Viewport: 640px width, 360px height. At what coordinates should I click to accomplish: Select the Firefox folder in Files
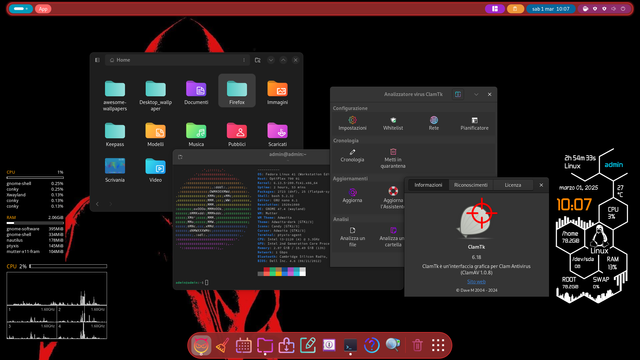[x=237, y=91]
